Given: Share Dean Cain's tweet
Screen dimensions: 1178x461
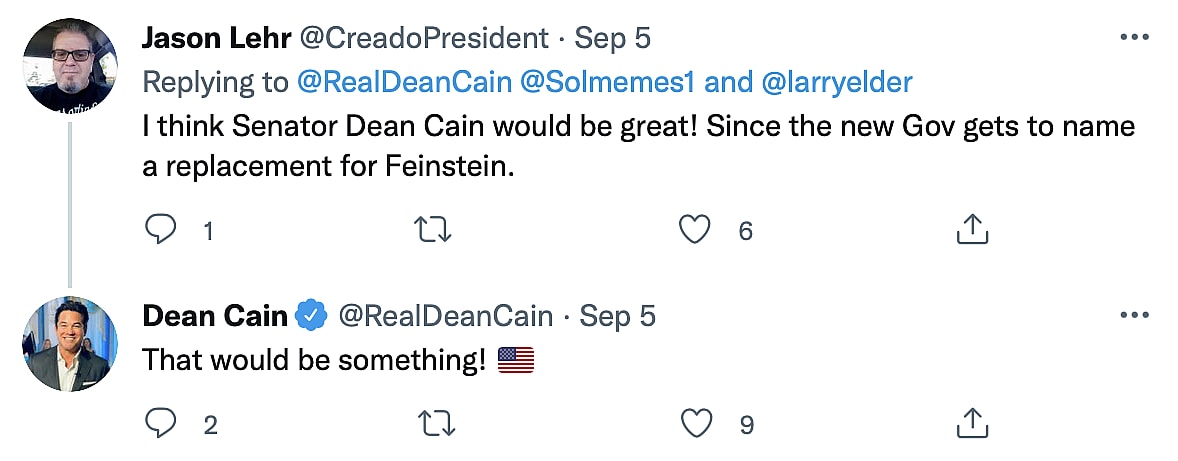Looking at the screenshot, I should (972, 424).
